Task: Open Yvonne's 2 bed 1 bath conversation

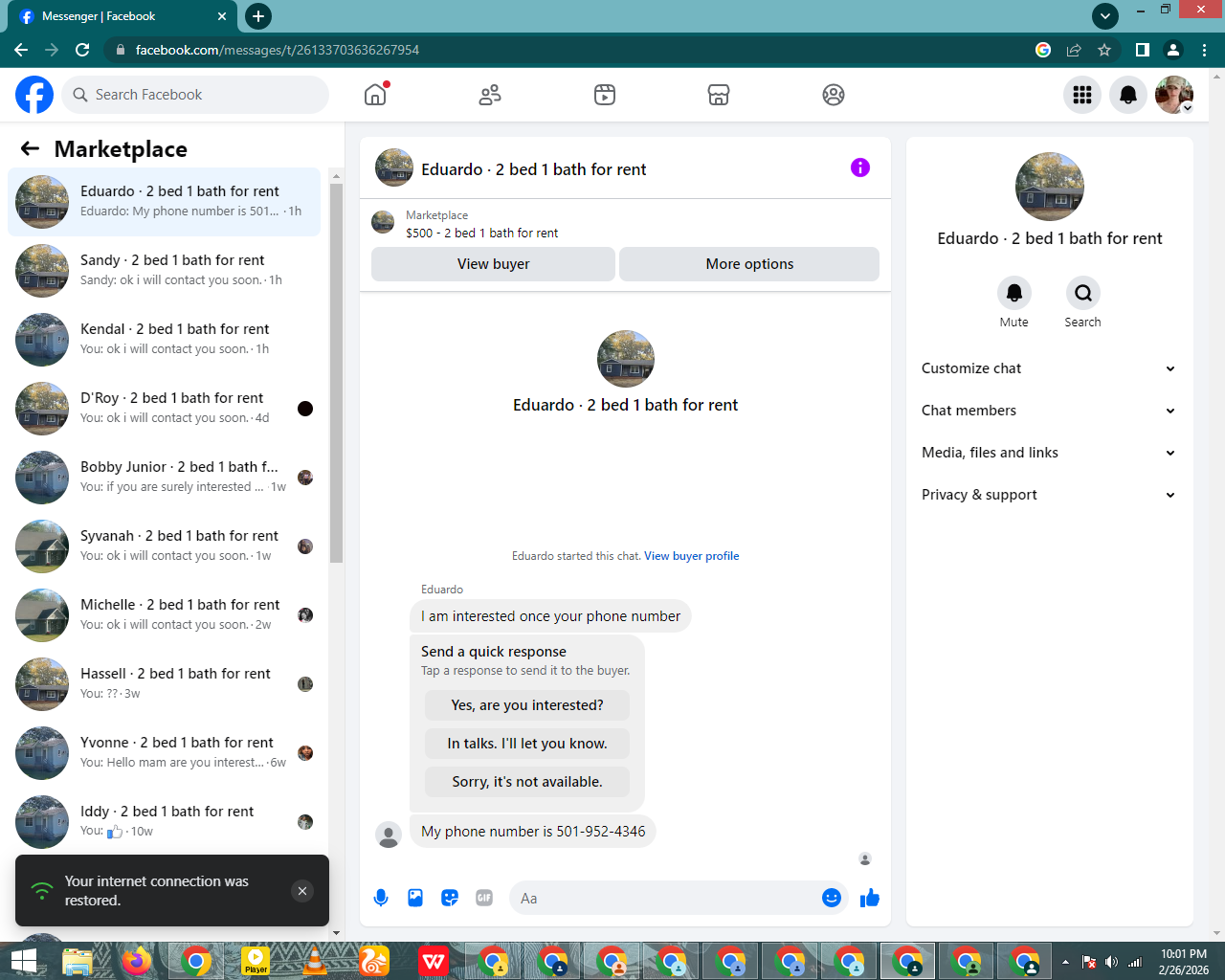Action: [165, 753]
